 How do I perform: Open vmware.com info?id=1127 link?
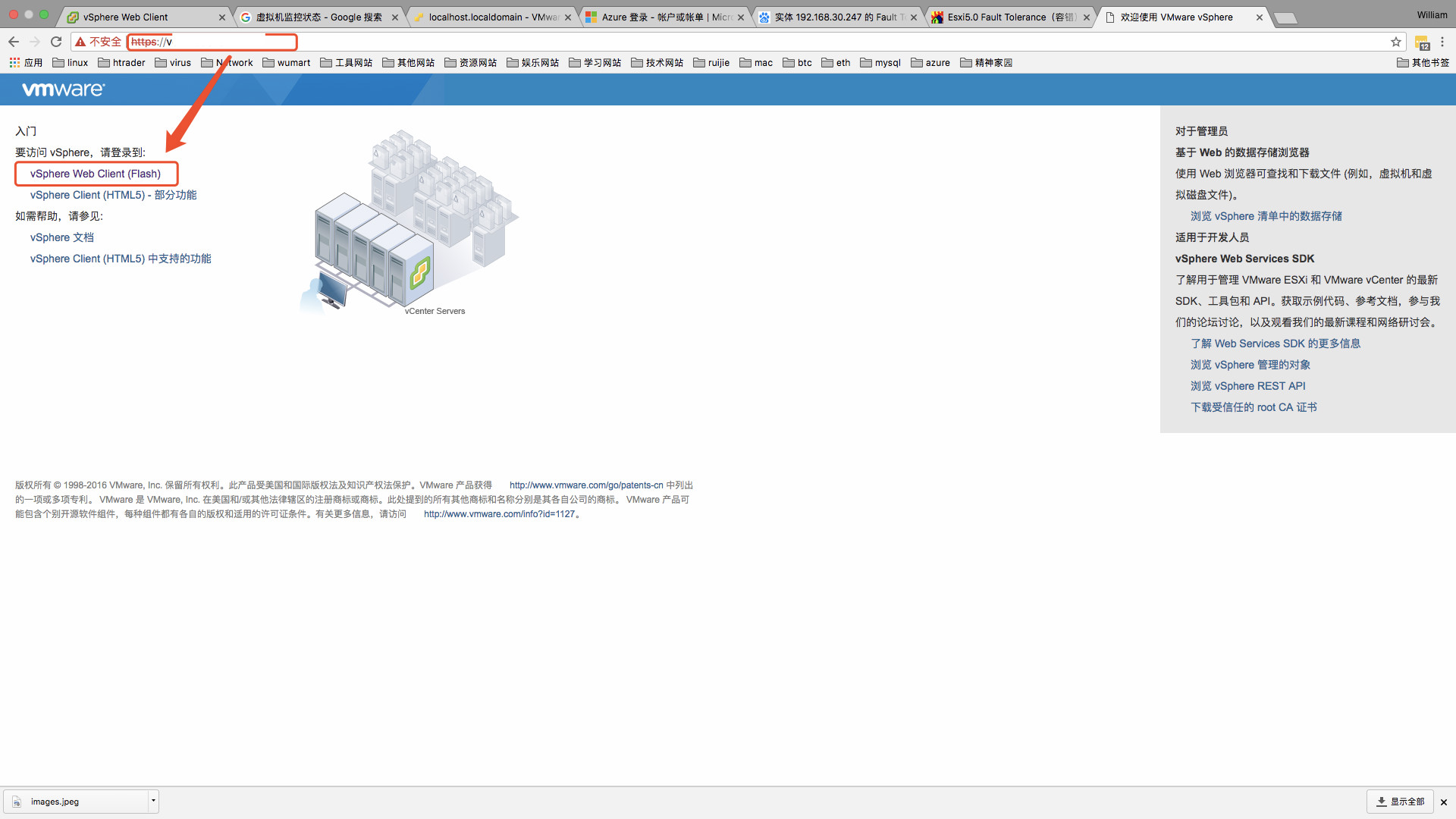500,514
